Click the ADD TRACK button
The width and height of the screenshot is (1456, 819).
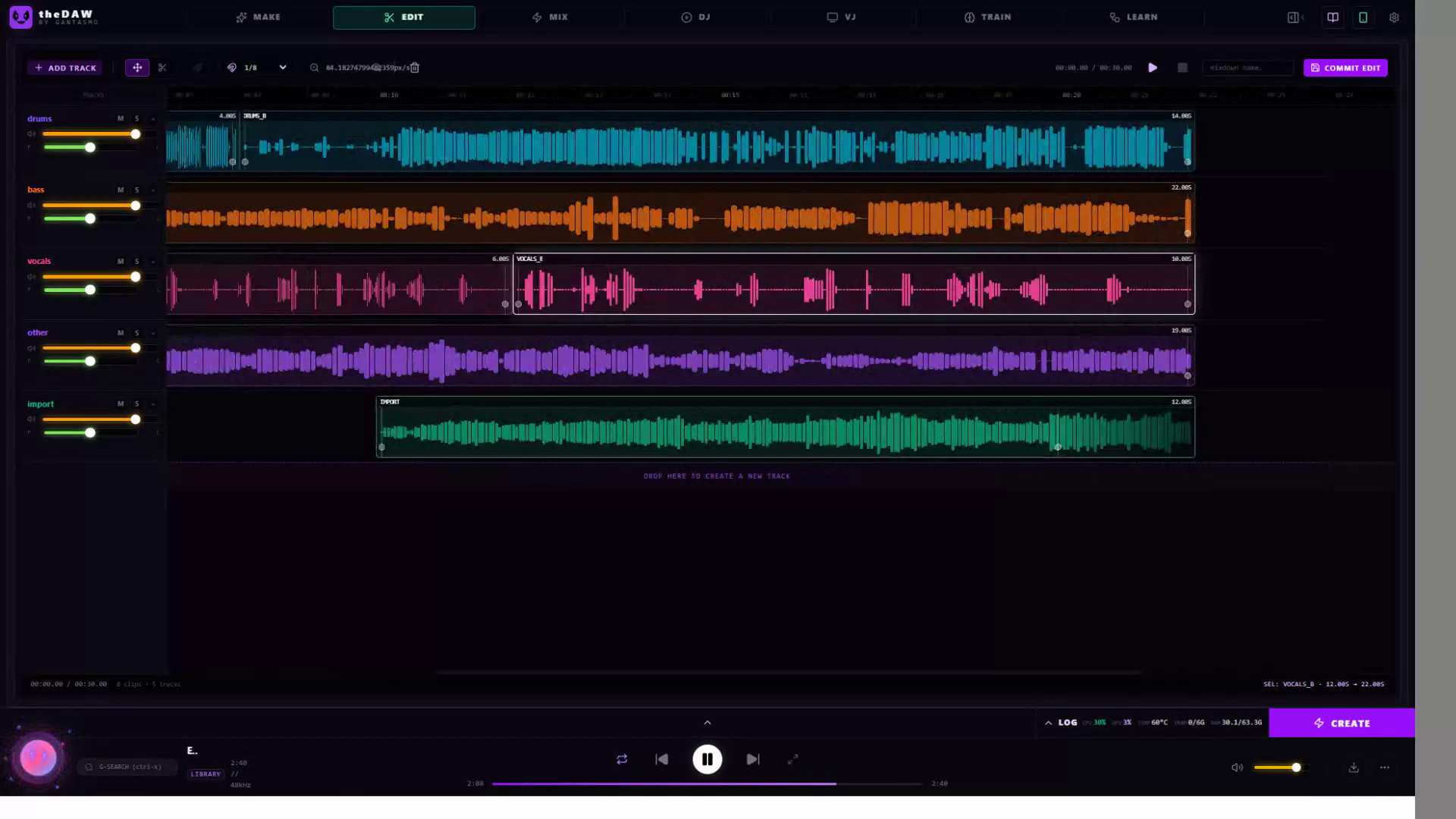(66, 67)
